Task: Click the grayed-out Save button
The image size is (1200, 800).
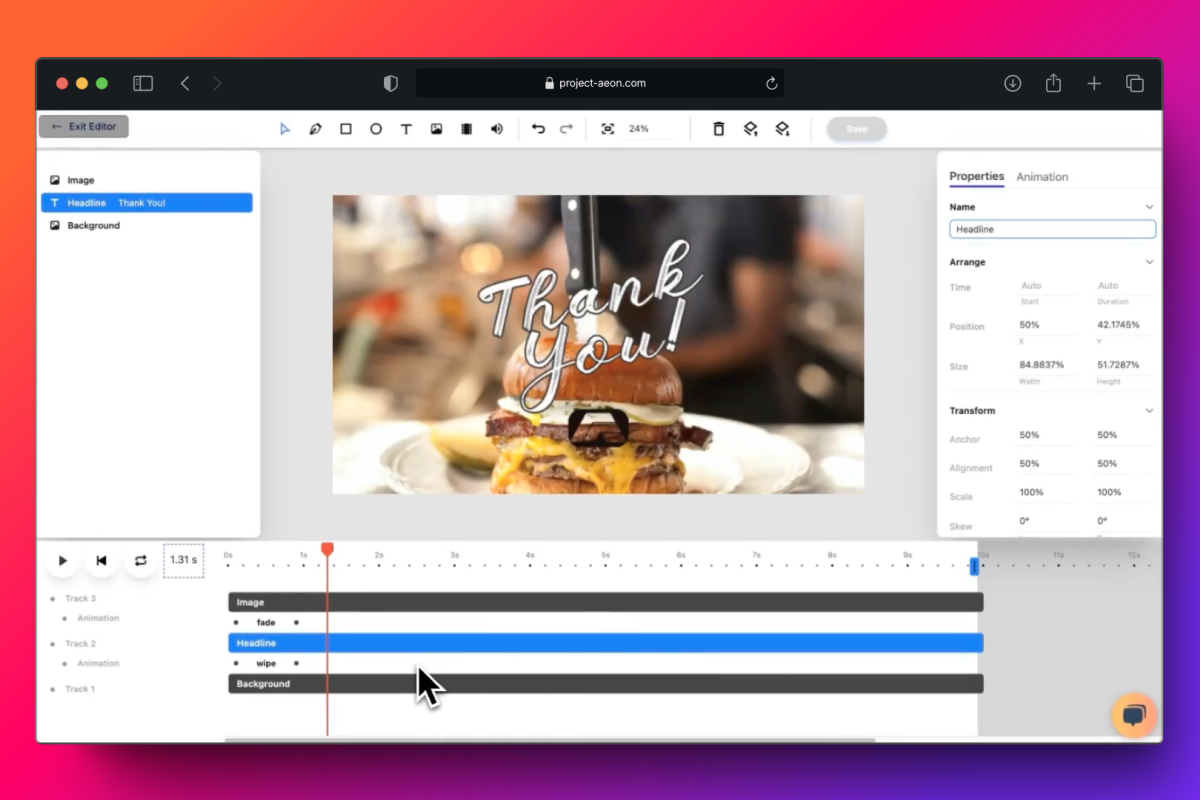Action: (857, 129)
